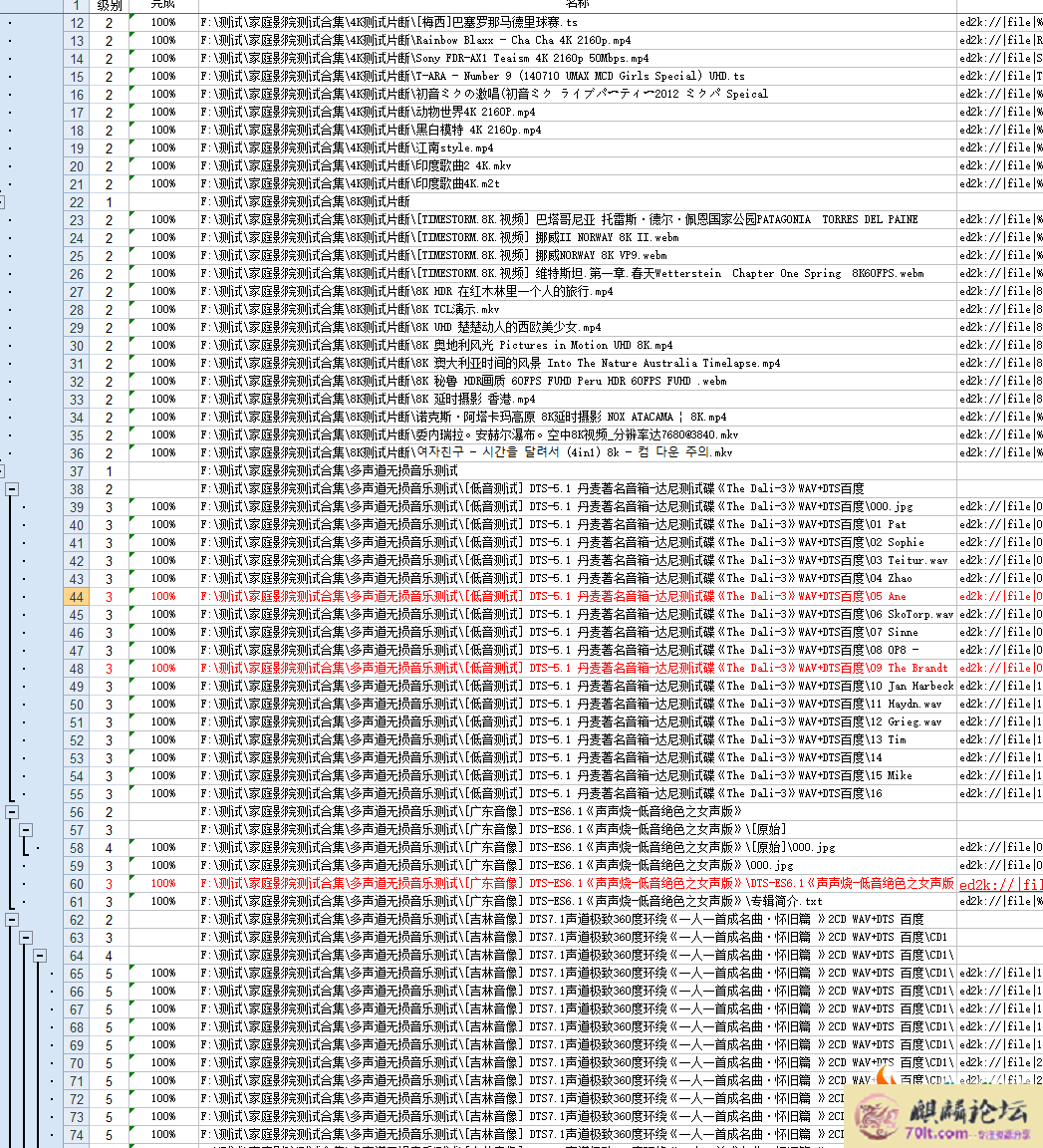Screen dimensions: 1043x1148
Task: Select row header 48
Action: coord(76,669)
